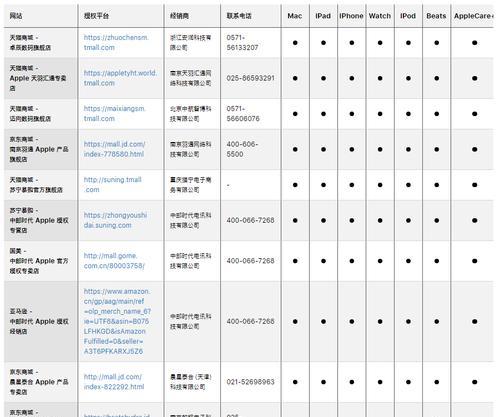Image resolution: width=500 pixels, height=417 pixels.
Task: Click the iPhone dot in the appletyht.world.tmall.com row
Action: coord(352,78)
